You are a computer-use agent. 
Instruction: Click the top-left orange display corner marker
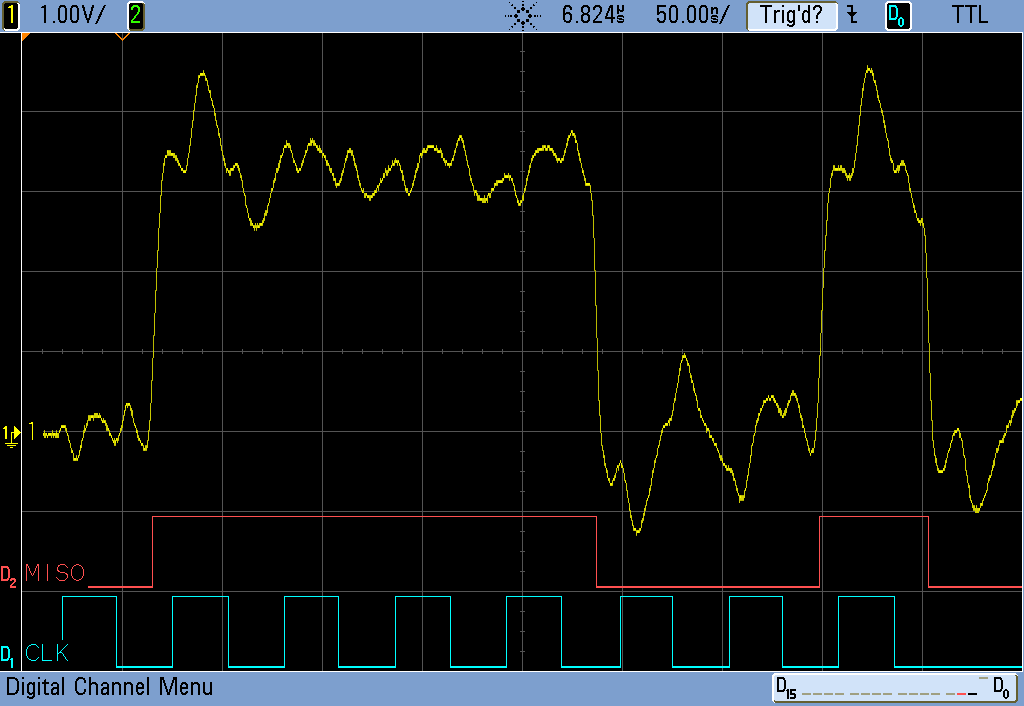26,37
